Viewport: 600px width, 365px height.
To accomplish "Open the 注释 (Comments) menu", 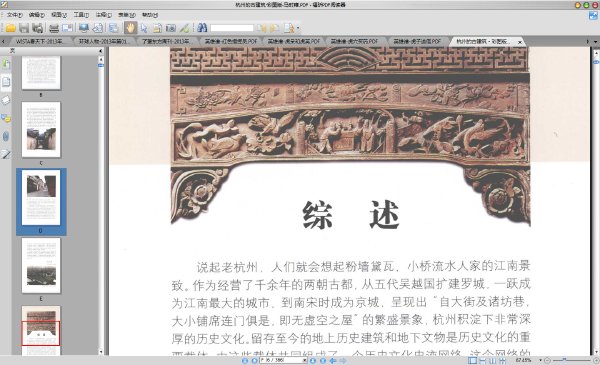I will pyautogui.click(x=104, y=15).
